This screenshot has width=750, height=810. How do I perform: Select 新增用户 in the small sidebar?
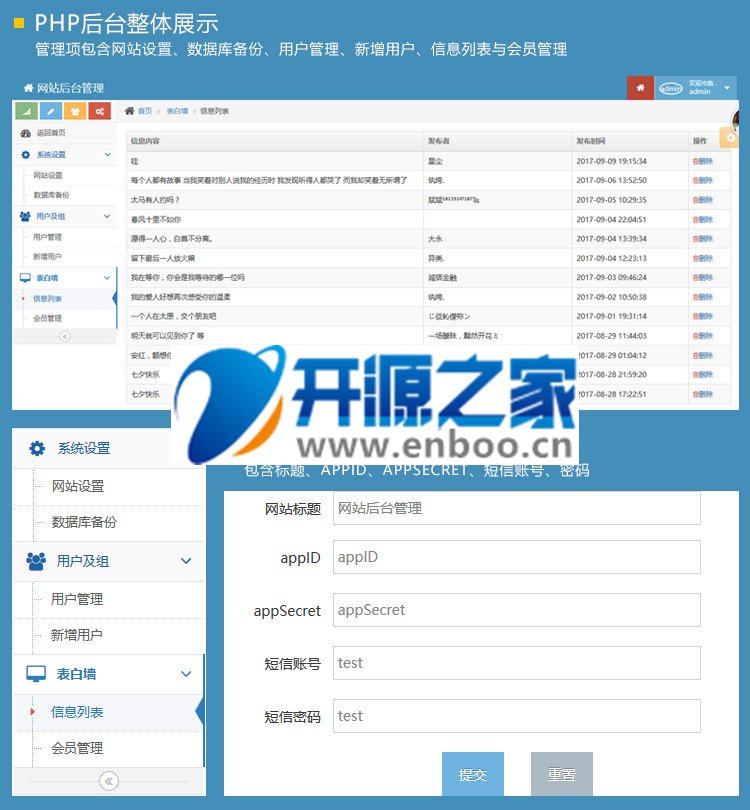coord(48,257)
